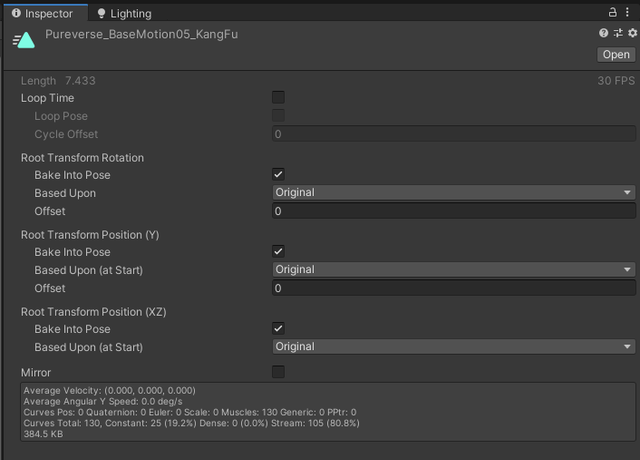This screenshot has width=640, height=460.
Task: Click the Inspector lock icon
Action: (x=613, y=12)
